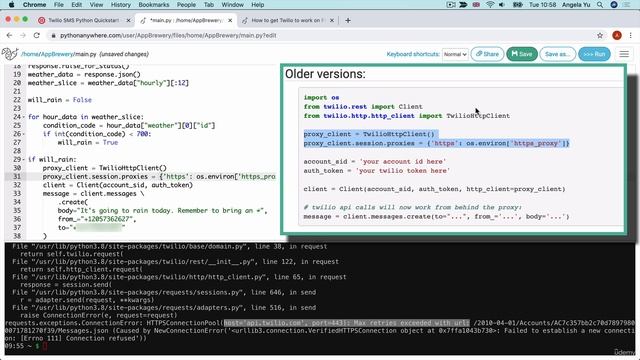Switch to Twilio SMS Python Quickstart tab
Viewport: 640px width, 360px height.
coord(84,20)
